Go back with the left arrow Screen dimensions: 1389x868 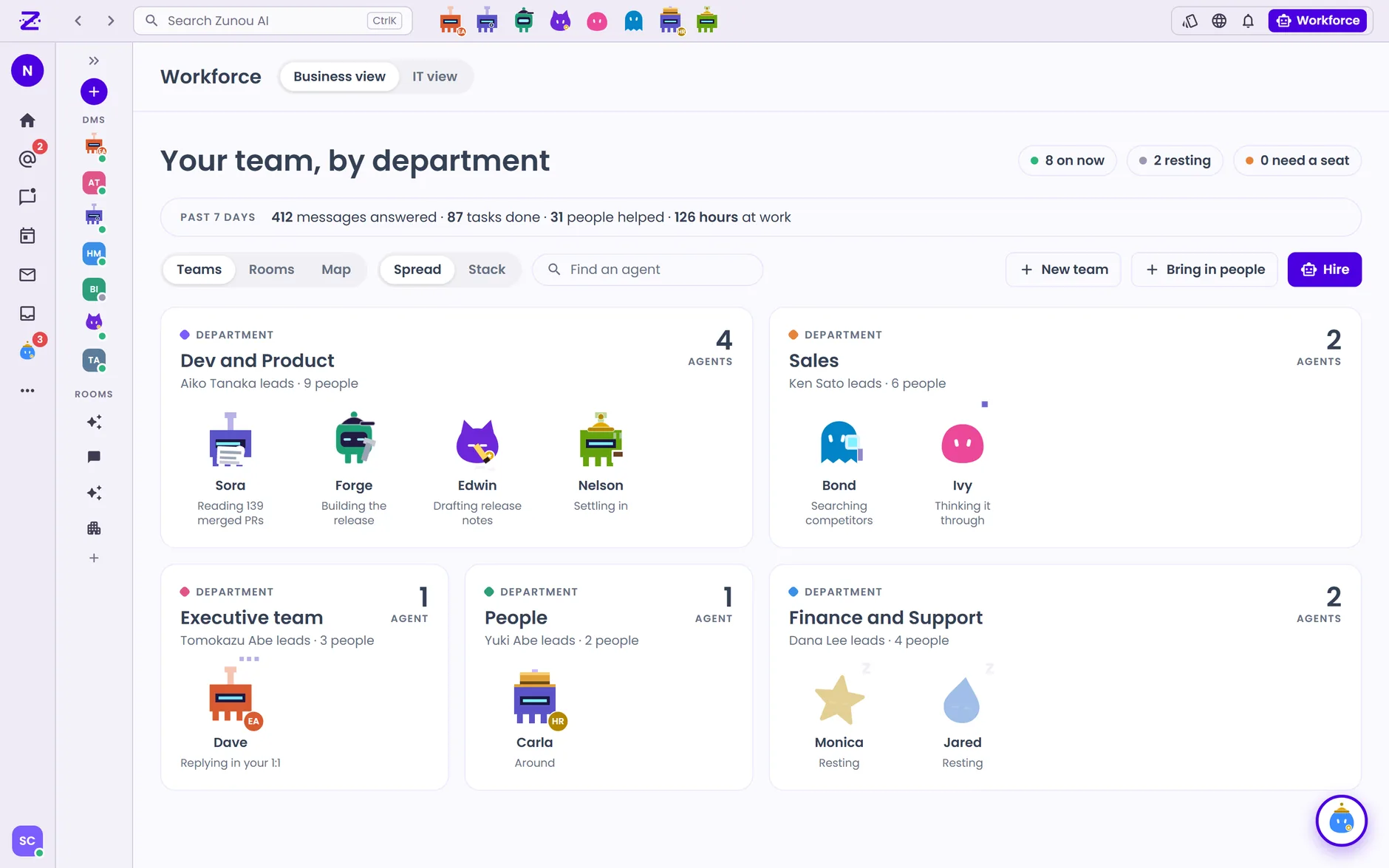click(78, 21)
